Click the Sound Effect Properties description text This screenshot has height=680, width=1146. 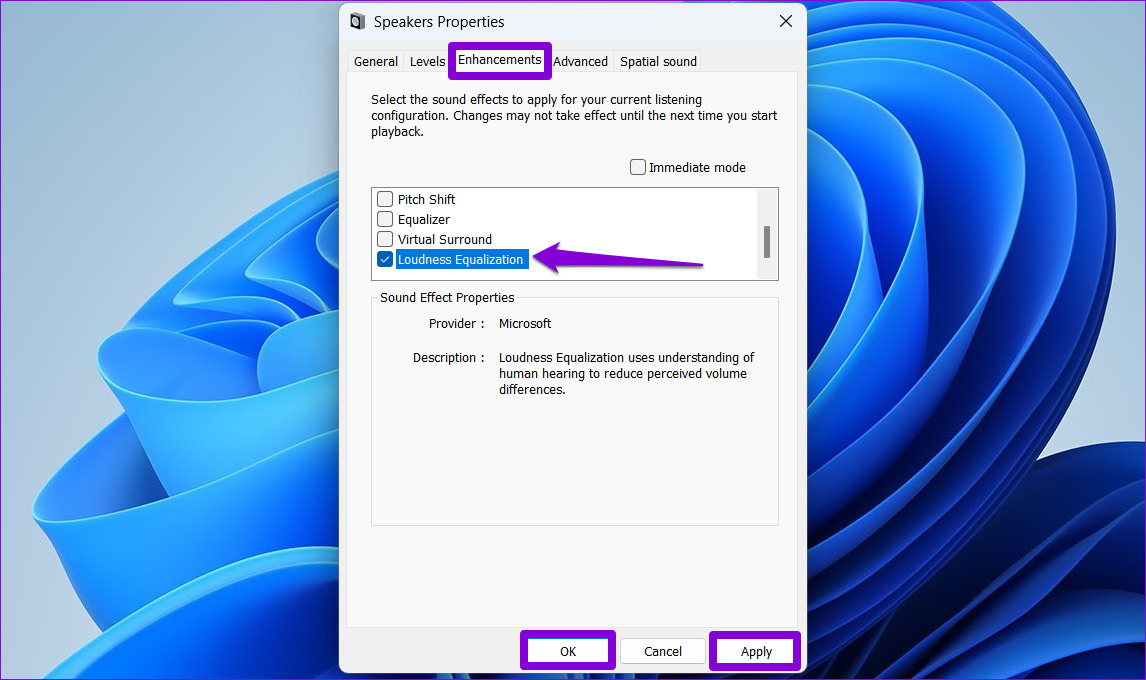coord(626,373)
